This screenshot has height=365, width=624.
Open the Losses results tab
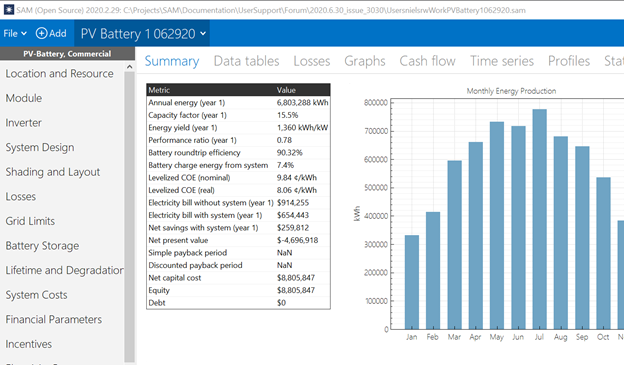312,61
